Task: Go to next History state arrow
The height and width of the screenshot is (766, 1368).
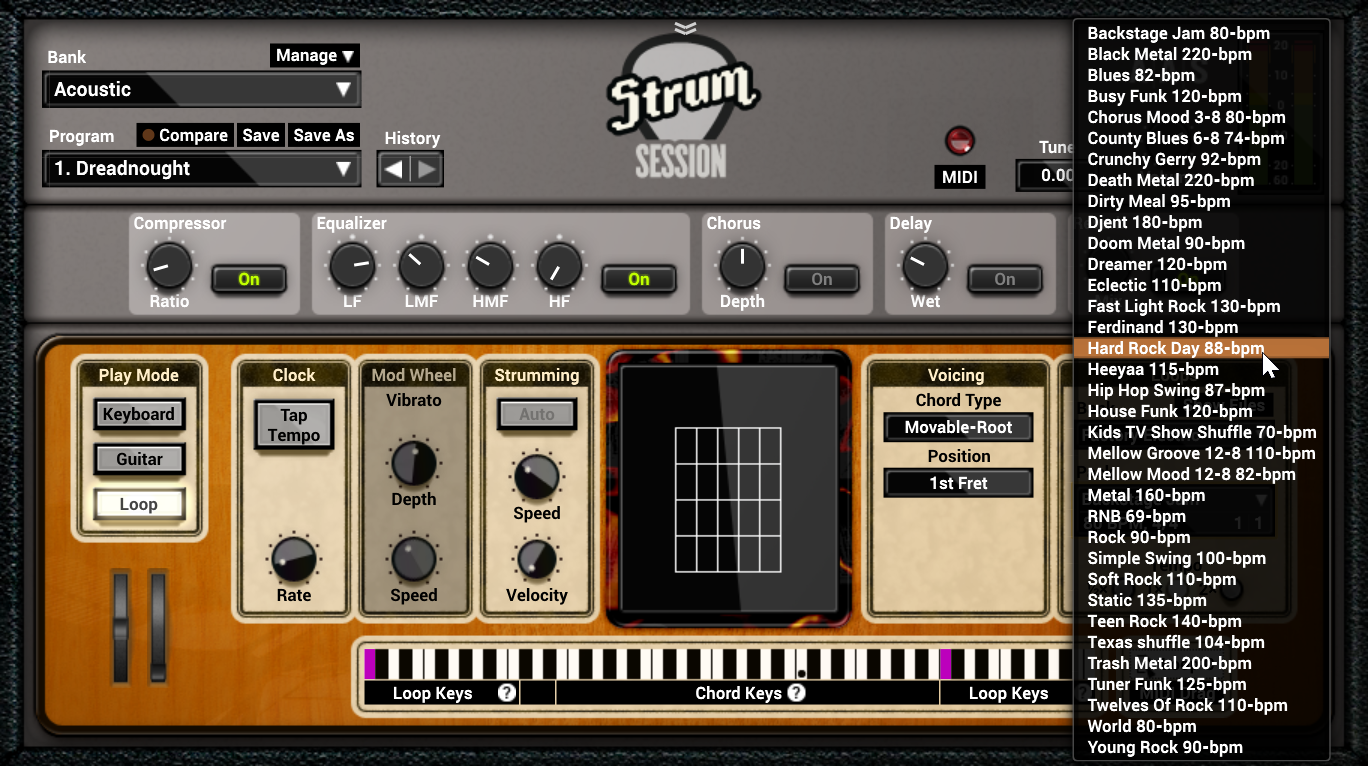Action: [427, 169]
